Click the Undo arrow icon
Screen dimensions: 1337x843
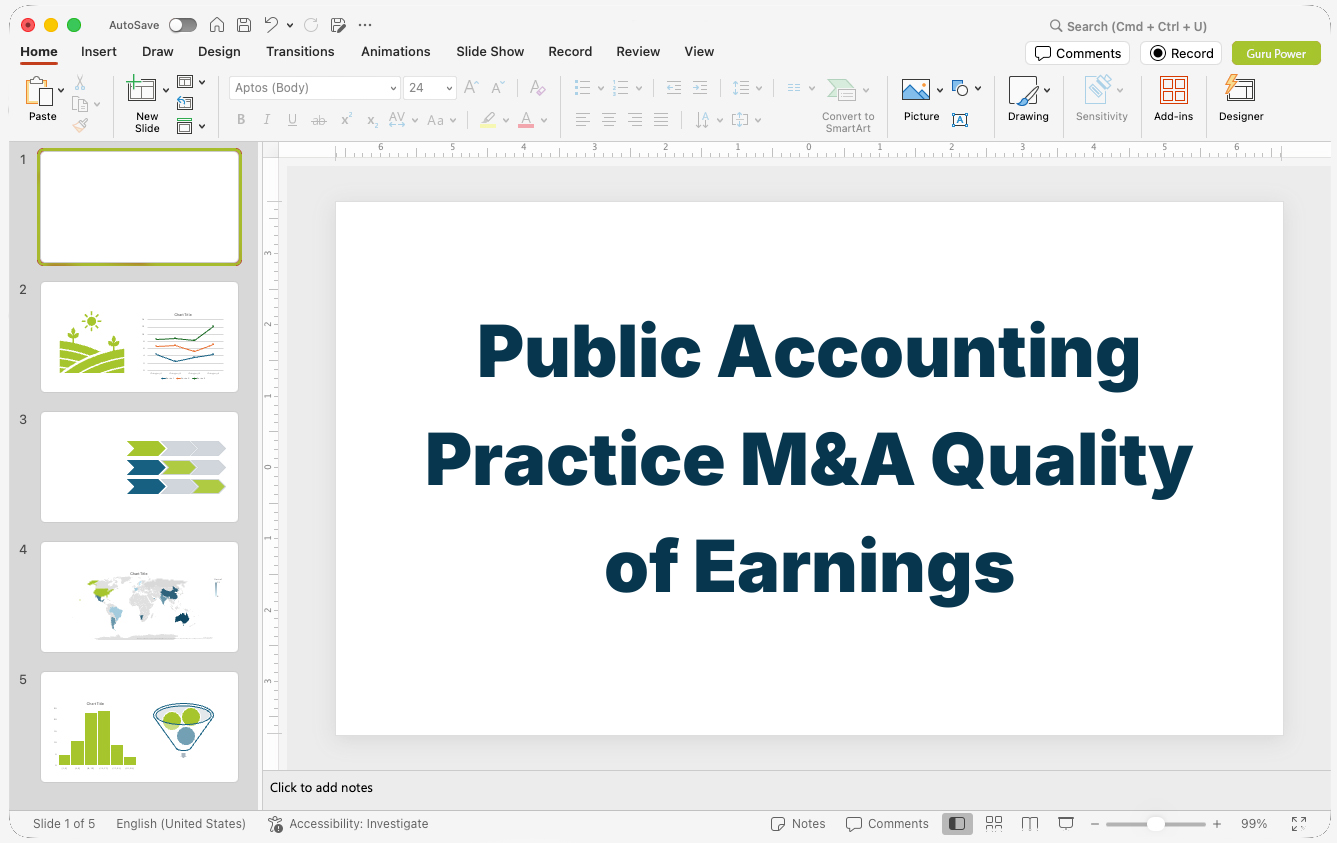click(271, 25)
